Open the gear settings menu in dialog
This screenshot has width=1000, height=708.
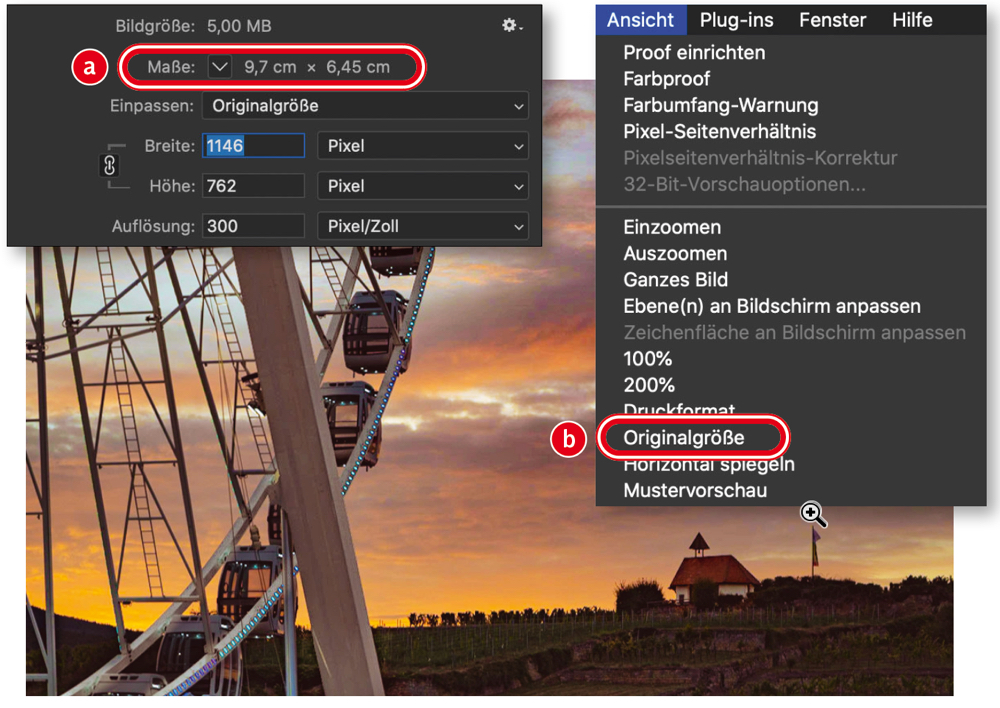[511, 26]
